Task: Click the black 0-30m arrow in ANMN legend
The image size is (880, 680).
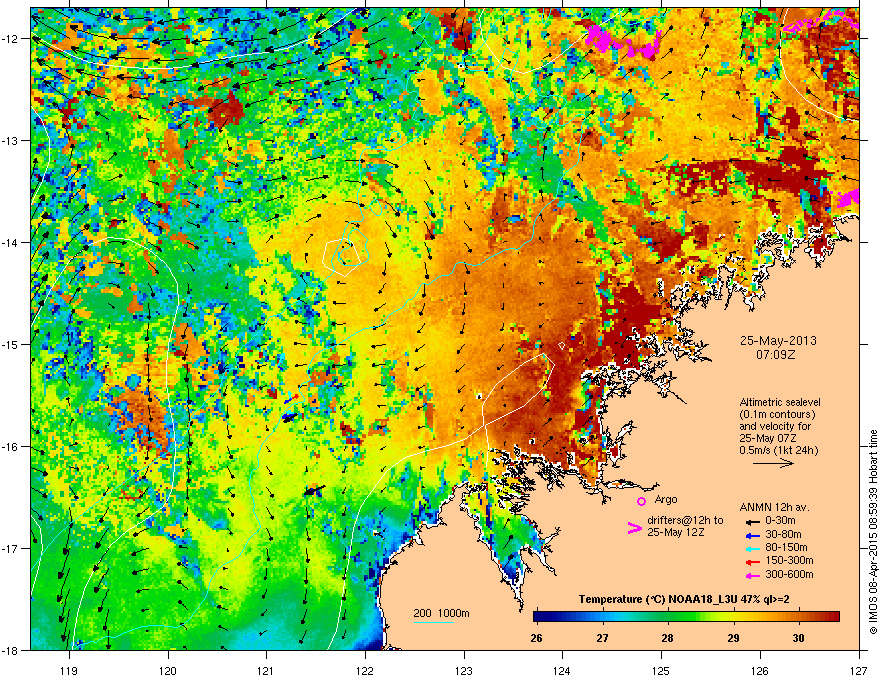Action: [752, 521]
